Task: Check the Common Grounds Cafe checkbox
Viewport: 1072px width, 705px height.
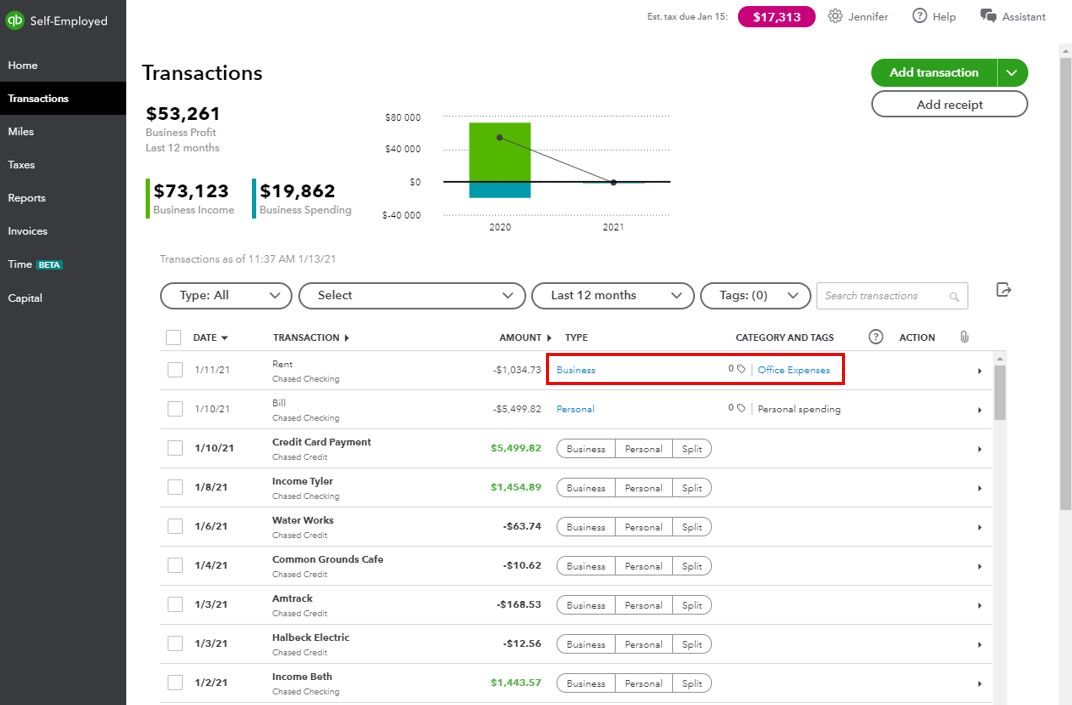Action: [175, 565]
